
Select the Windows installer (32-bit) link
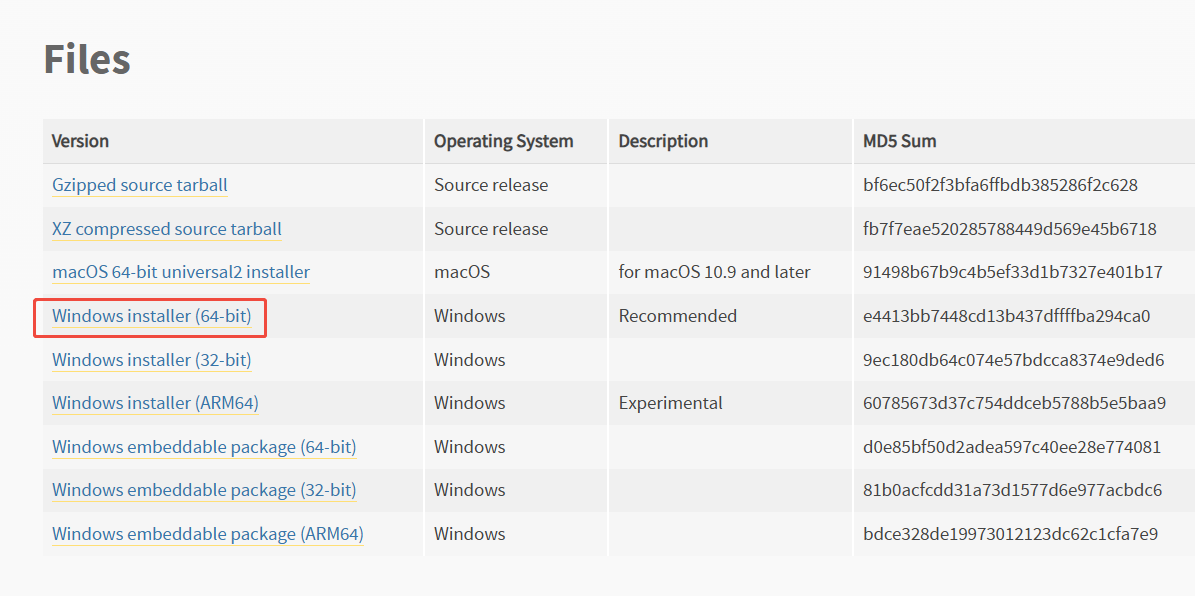(151, 359)
